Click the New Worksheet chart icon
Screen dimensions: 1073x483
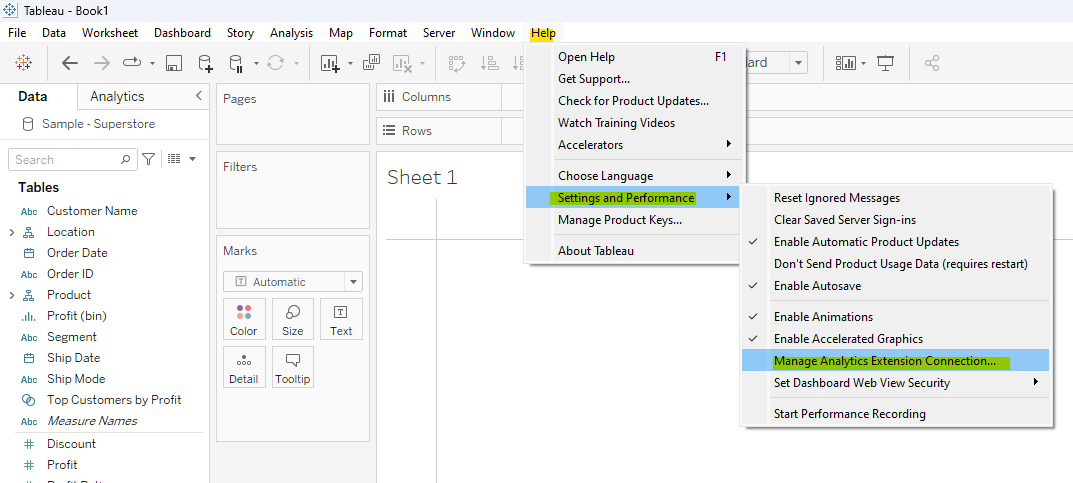330,63
